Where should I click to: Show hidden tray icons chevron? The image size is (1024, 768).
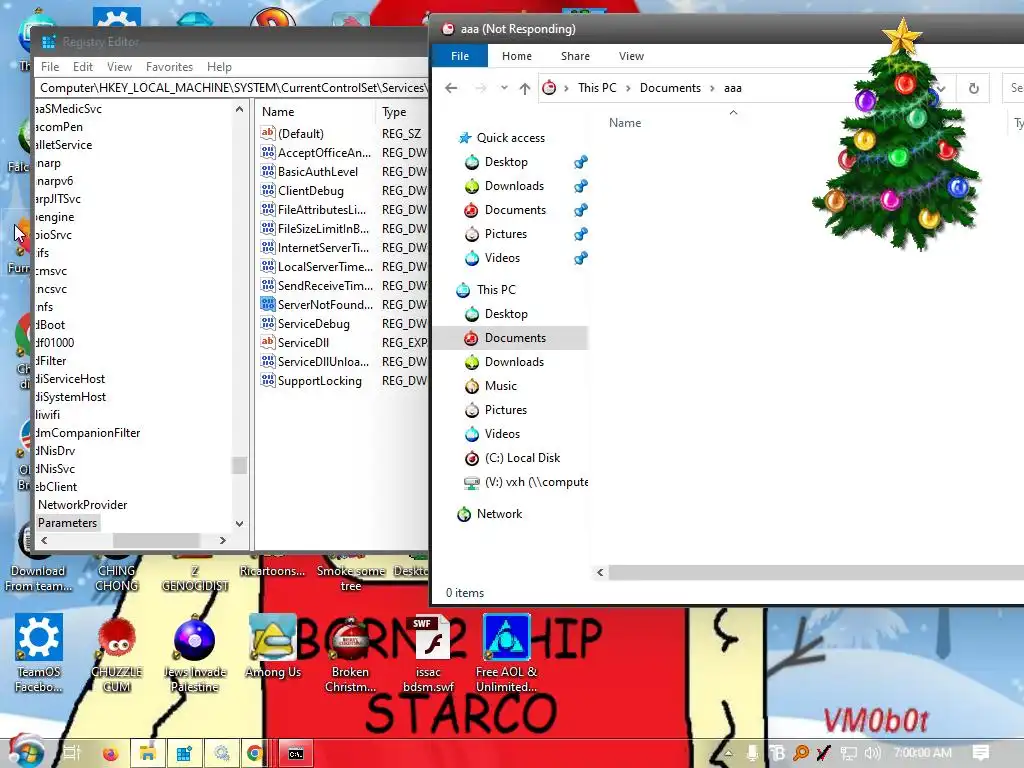pyautogui.click(x=729, y=754)
